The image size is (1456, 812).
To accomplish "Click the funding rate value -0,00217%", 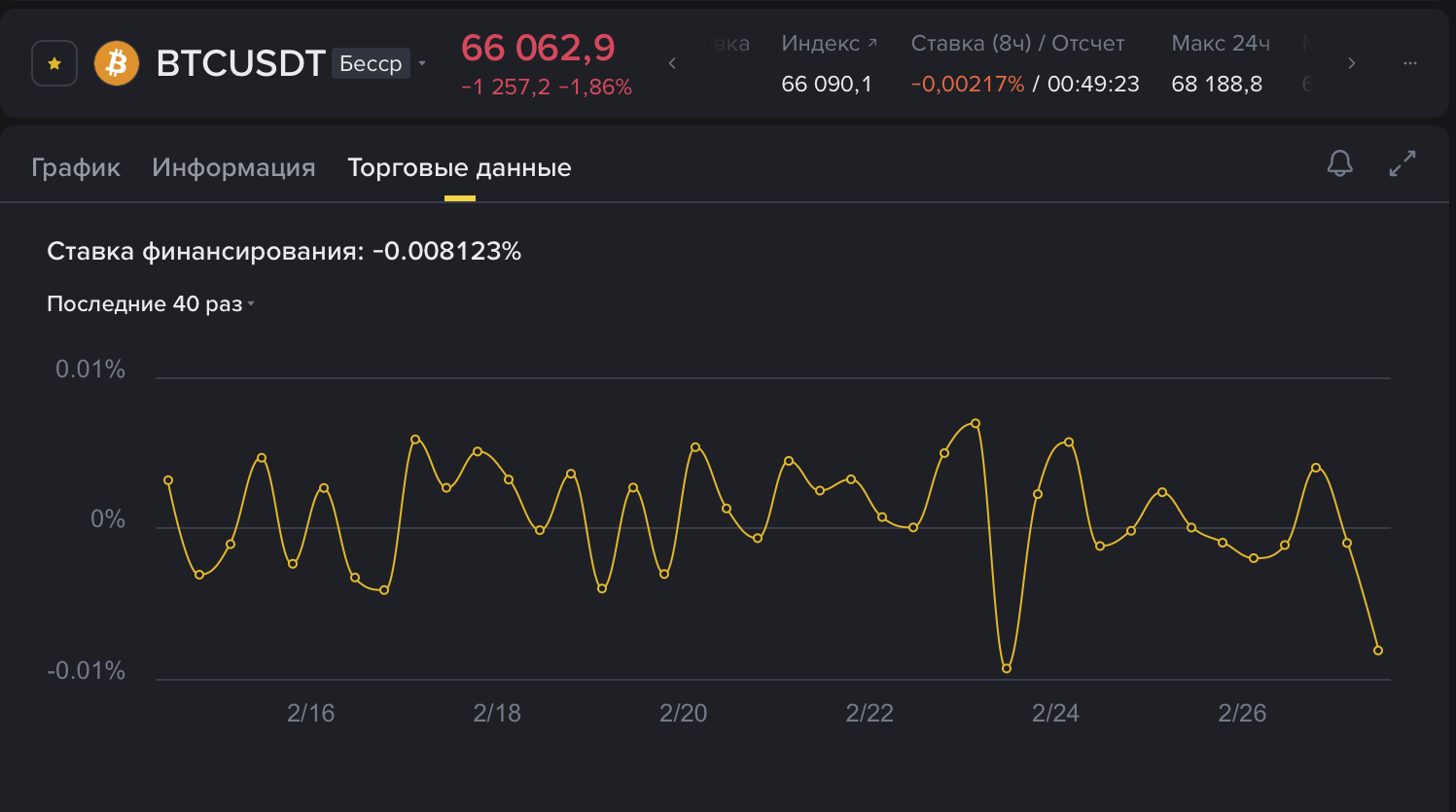I will [968, 85].
